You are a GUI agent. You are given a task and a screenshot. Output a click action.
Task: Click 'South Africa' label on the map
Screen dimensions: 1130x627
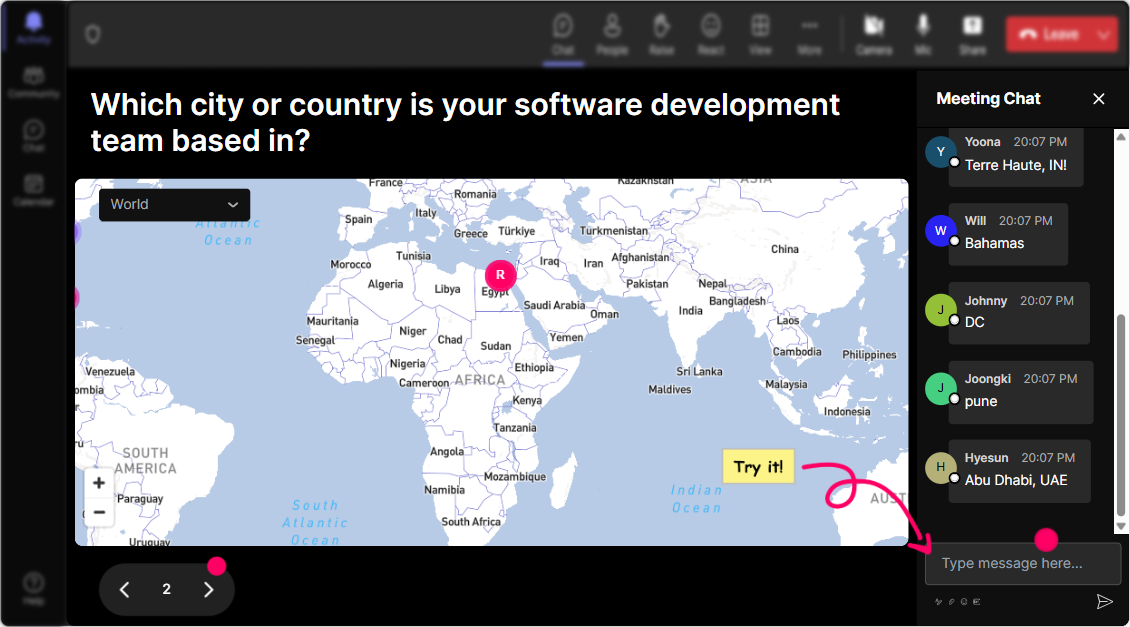pos(471,522)
